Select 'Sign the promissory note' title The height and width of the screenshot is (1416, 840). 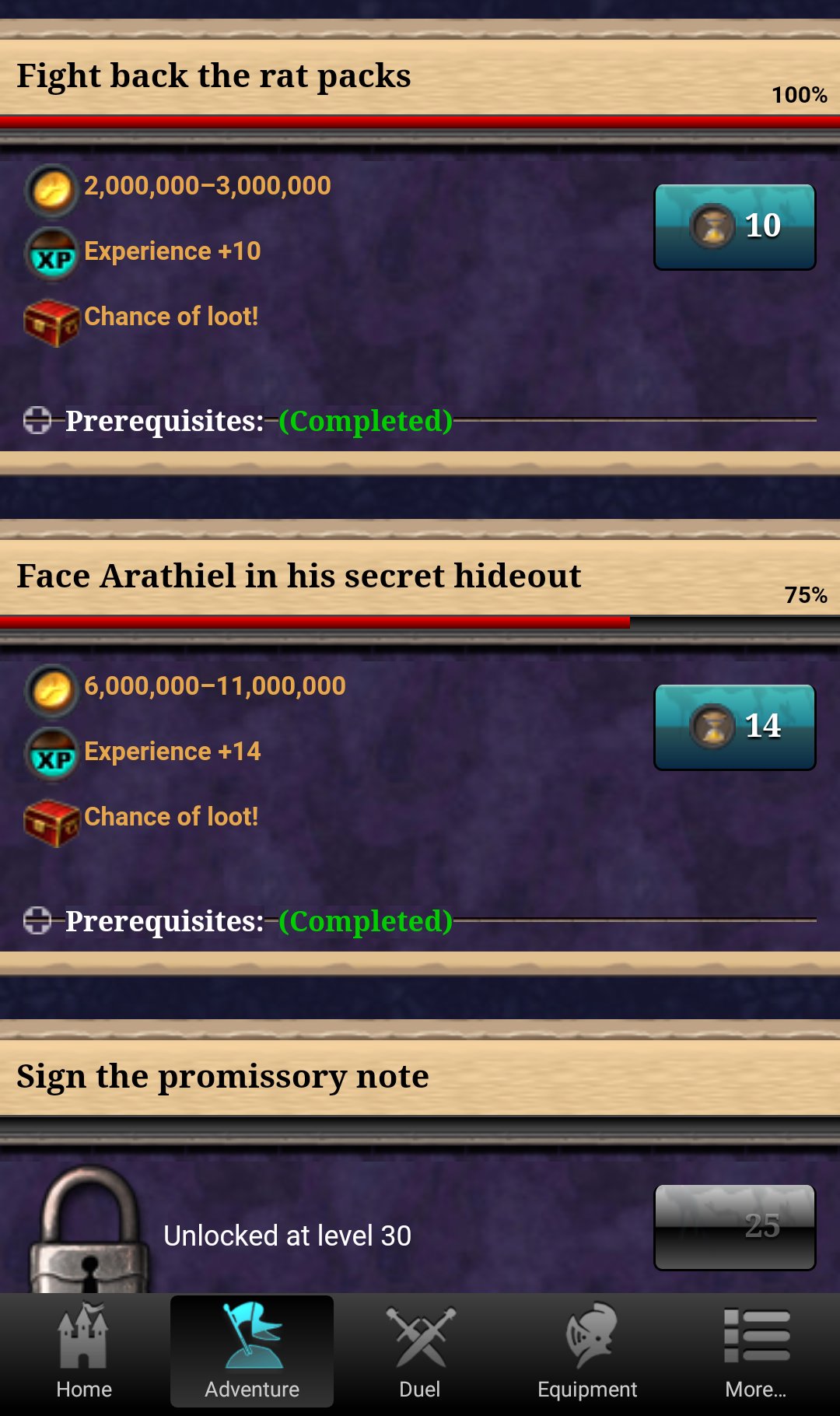(x=222, y=1077)
